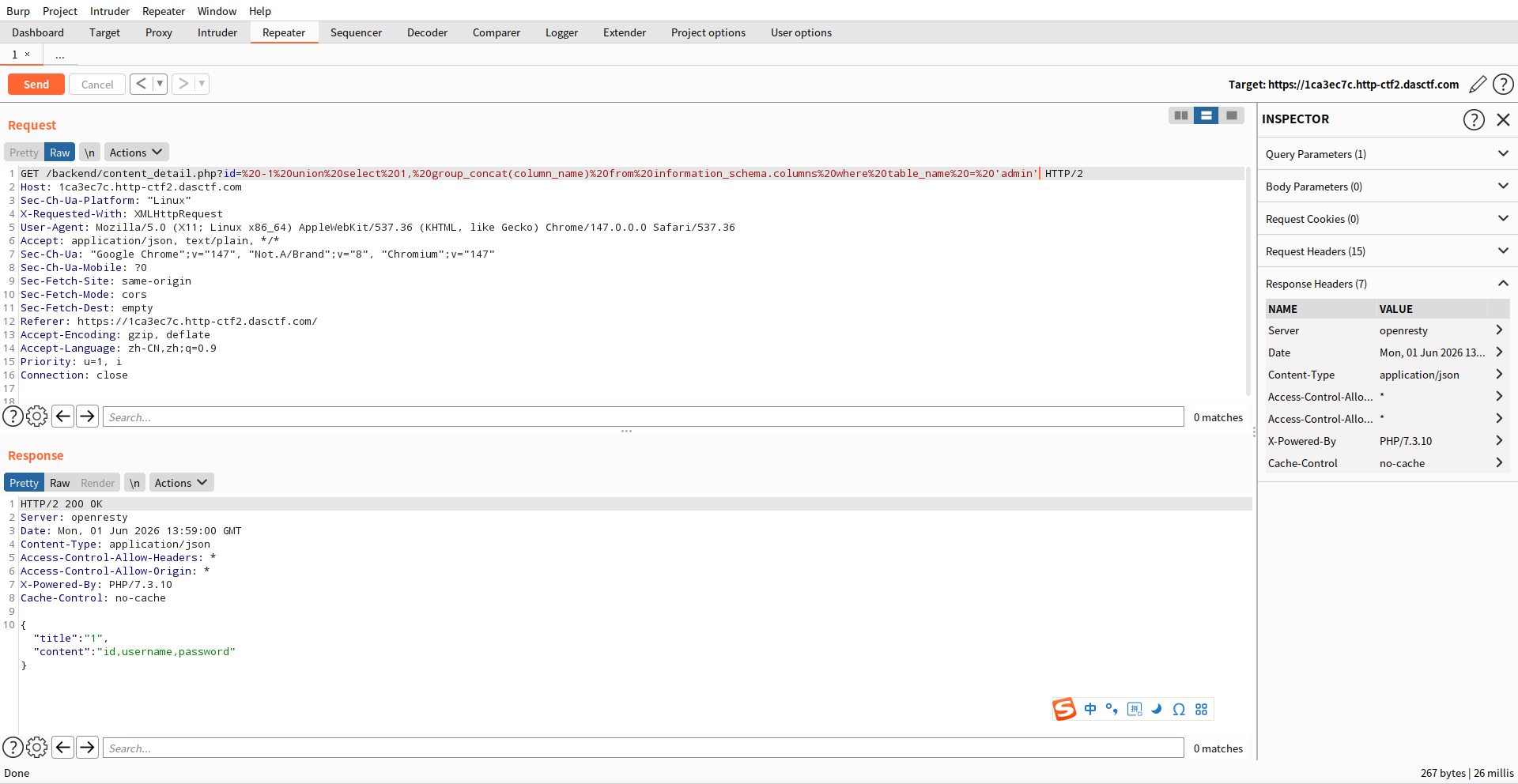The height and width of the screenshot is (784, 1518).
Task: Open request search settings gear
Action: pos(37,416)
